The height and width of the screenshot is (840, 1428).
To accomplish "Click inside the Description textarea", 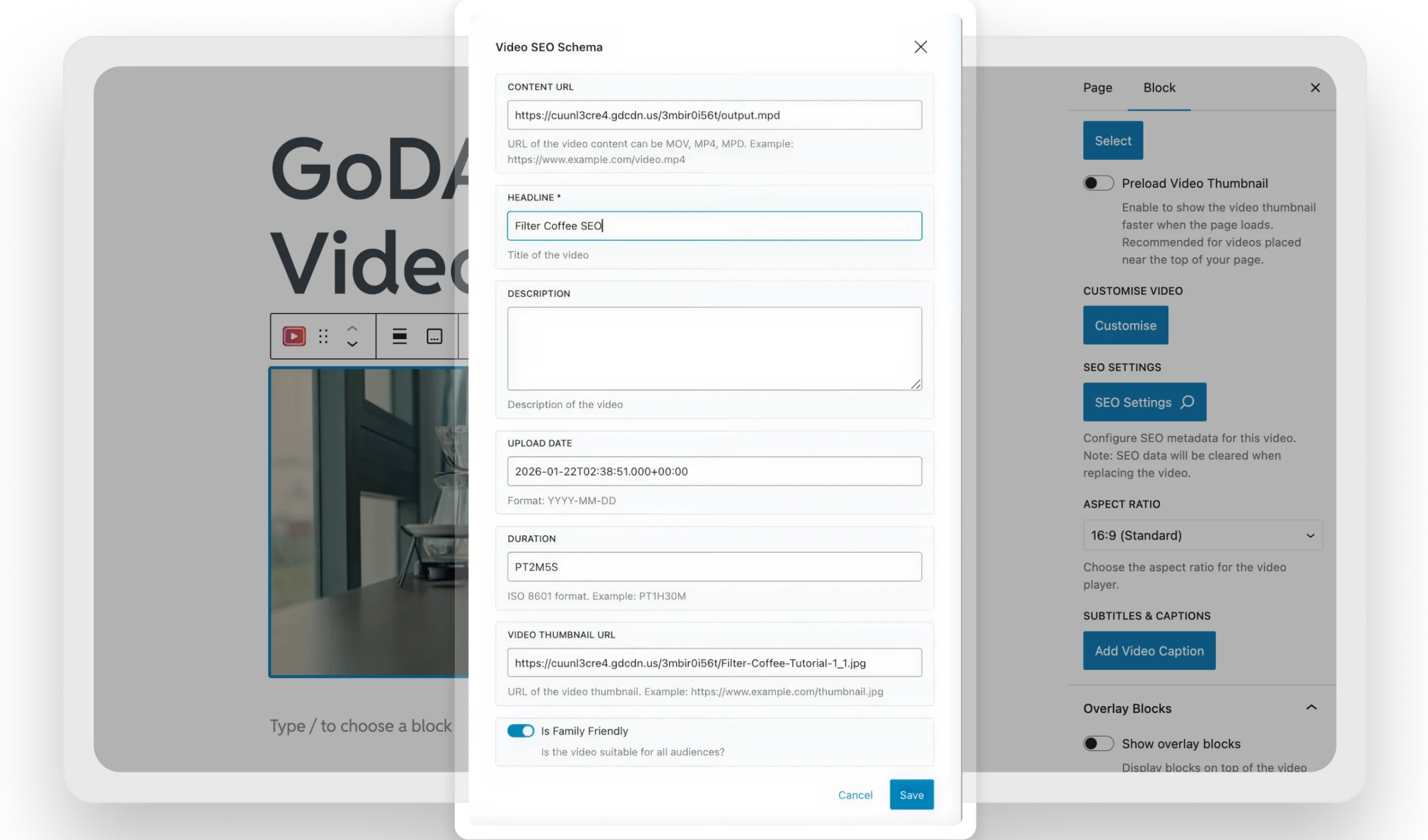I will (x=713, y=348).
